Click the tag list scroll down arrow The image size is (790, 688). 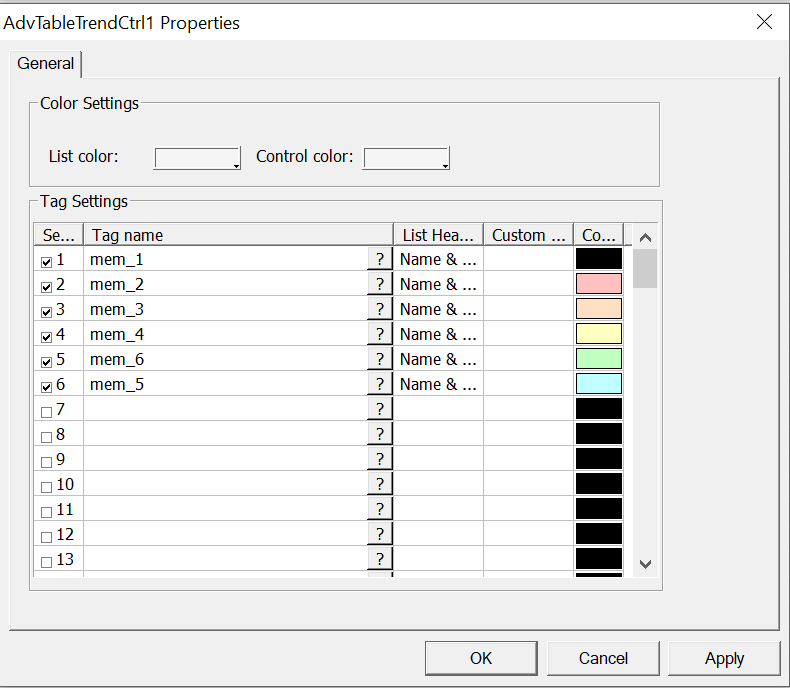[x=645, y=564]
